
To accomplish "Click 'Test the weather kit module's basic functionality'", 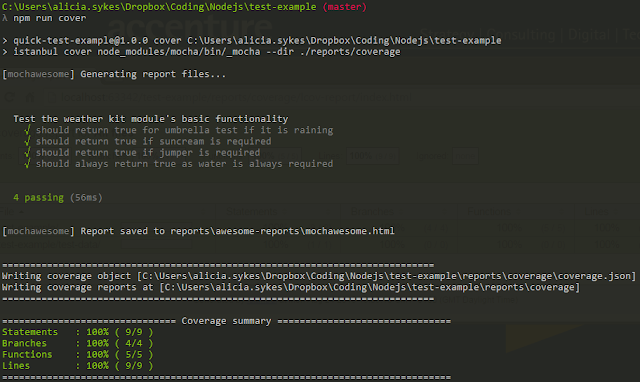I will 151,119.
